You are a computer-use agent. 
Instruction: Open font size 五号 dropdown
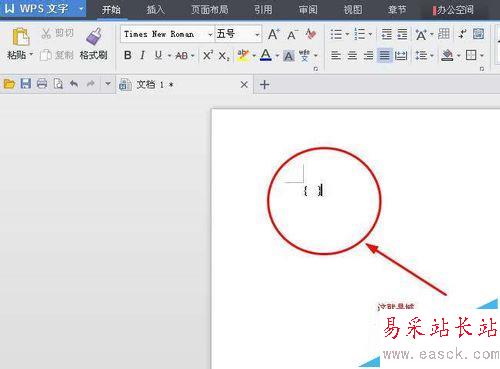[257, 34]
